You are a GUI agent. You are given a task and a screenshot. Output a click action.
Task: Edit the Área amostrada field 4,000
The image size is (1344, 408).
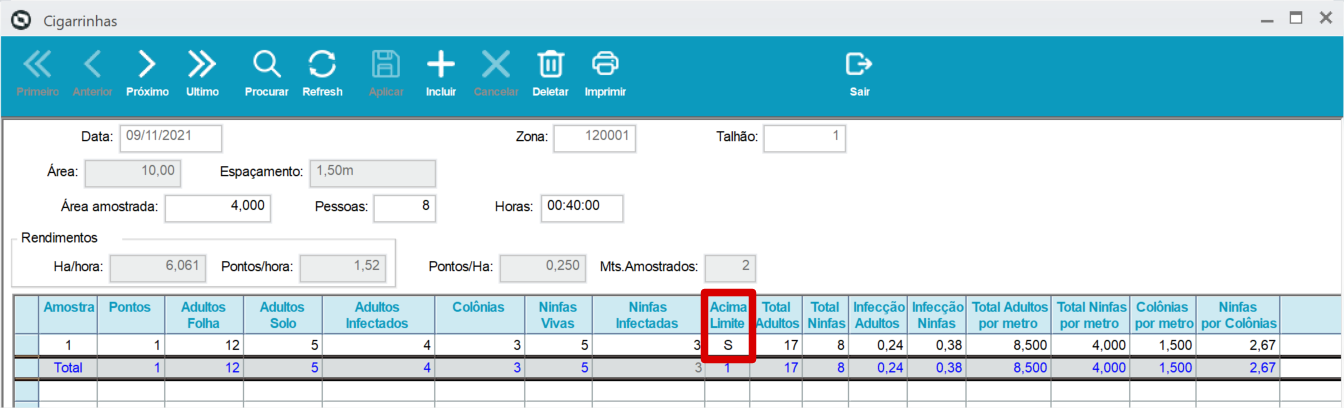coord(218,208)
